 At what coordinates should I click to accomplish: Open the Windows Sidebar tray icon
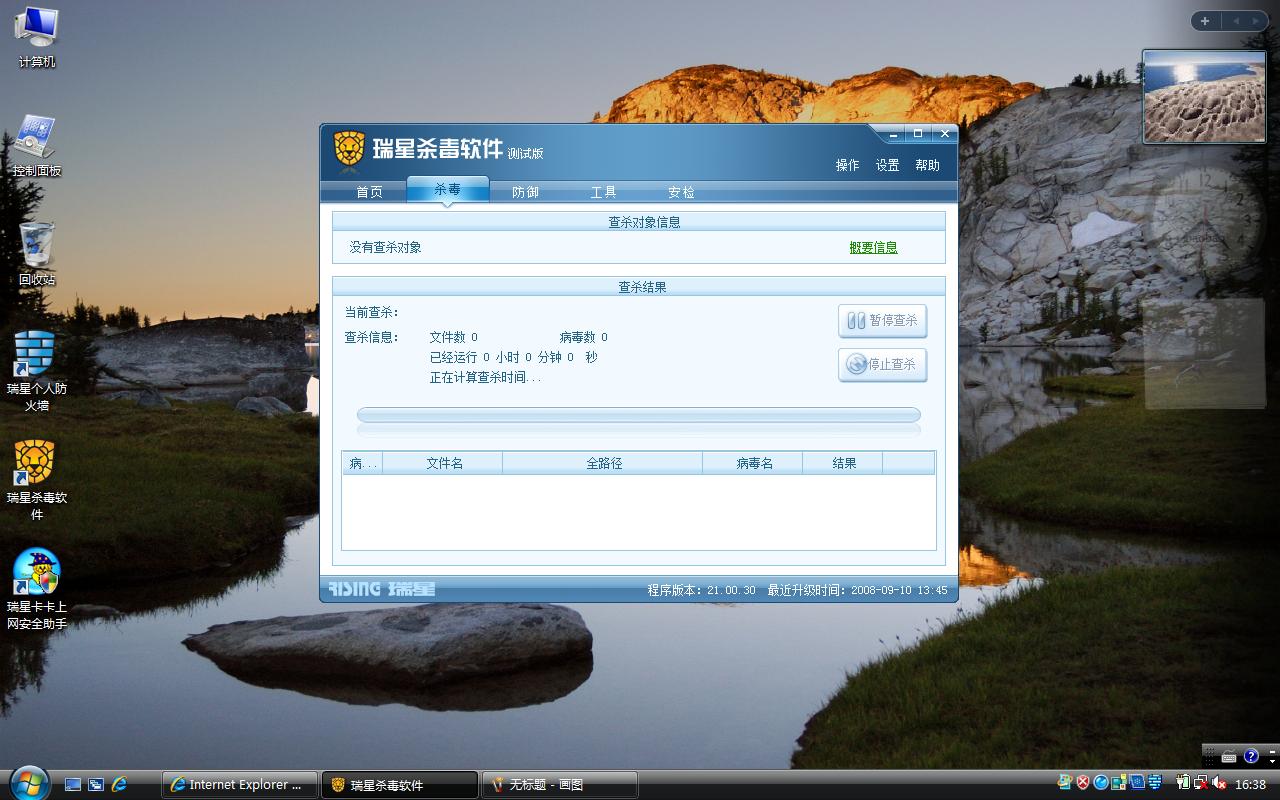coord(1119,783)
